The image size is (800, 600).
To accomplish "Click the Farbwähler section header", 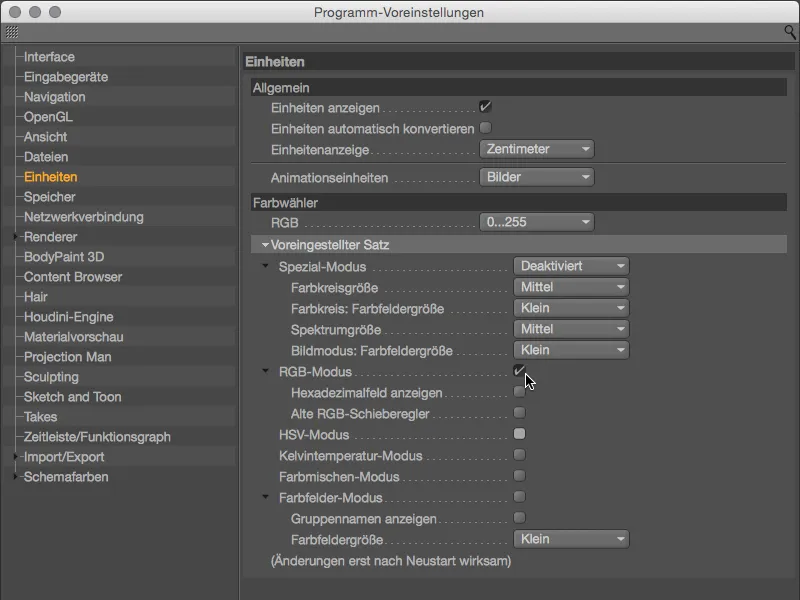I will tap(518, 203).
